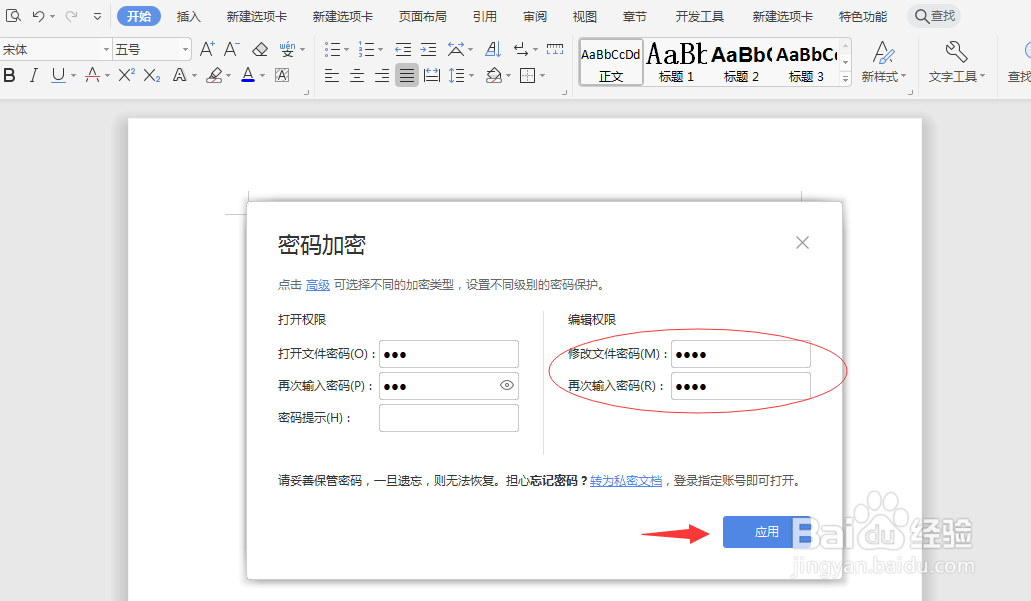Insert bulleted list
This screenshot has height=601, width=1031.
pos(332,49)
